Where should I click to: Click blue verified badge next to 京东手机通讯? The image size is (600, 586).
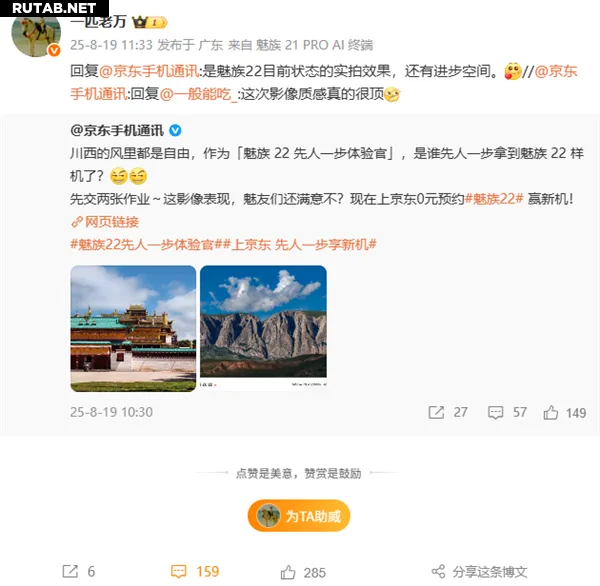pos(175,131)
